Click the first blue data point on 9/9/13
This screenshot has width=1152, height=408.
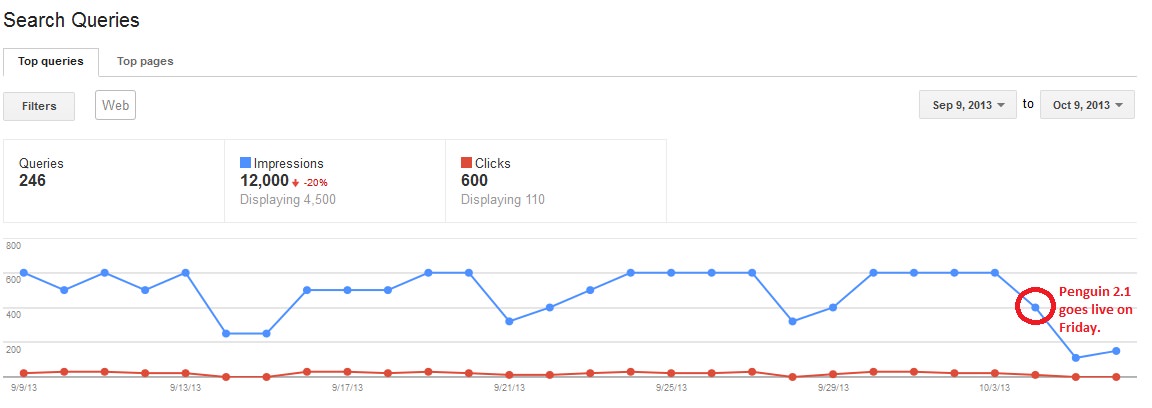coord(24,273)
